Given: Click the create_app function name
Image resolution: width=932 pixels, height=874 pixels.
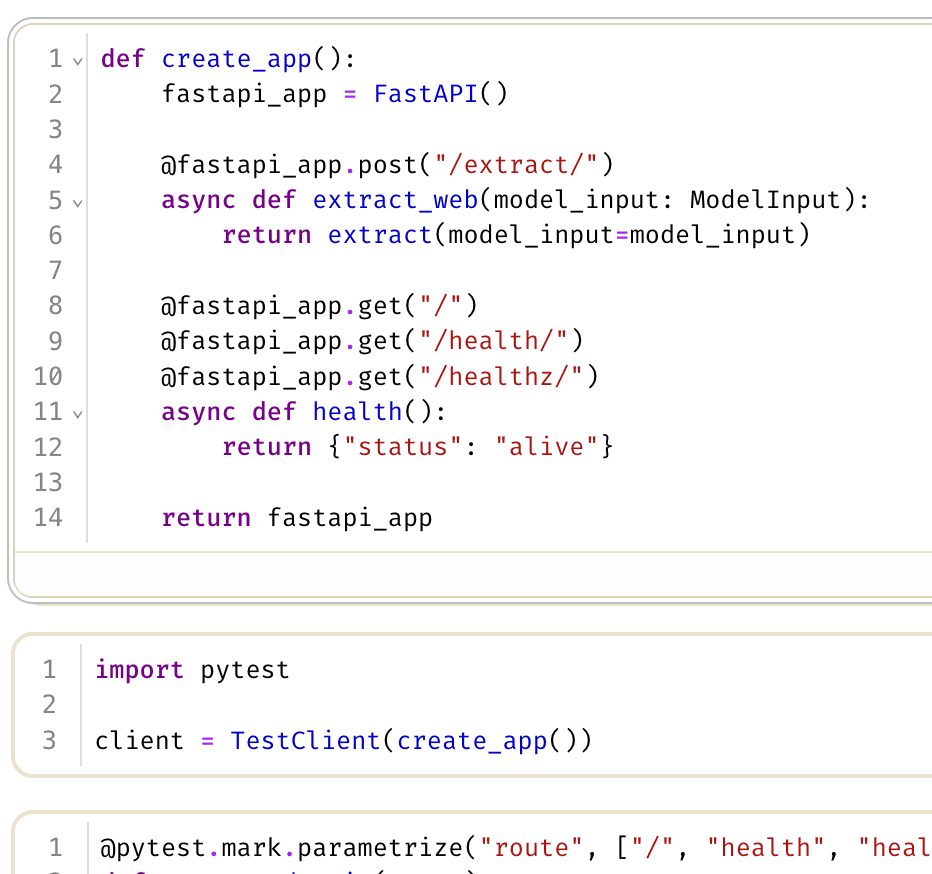Looking at the screenshot, I should tap(236, 58).
